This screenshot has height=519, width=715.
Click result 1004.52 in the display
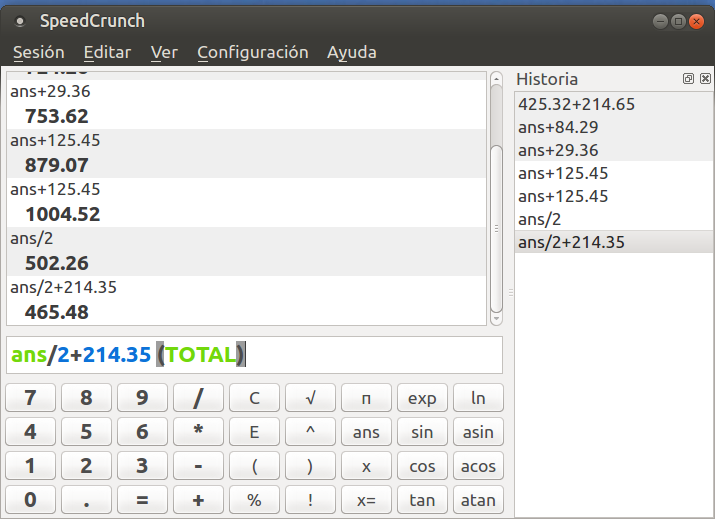[x=62, y=214]
